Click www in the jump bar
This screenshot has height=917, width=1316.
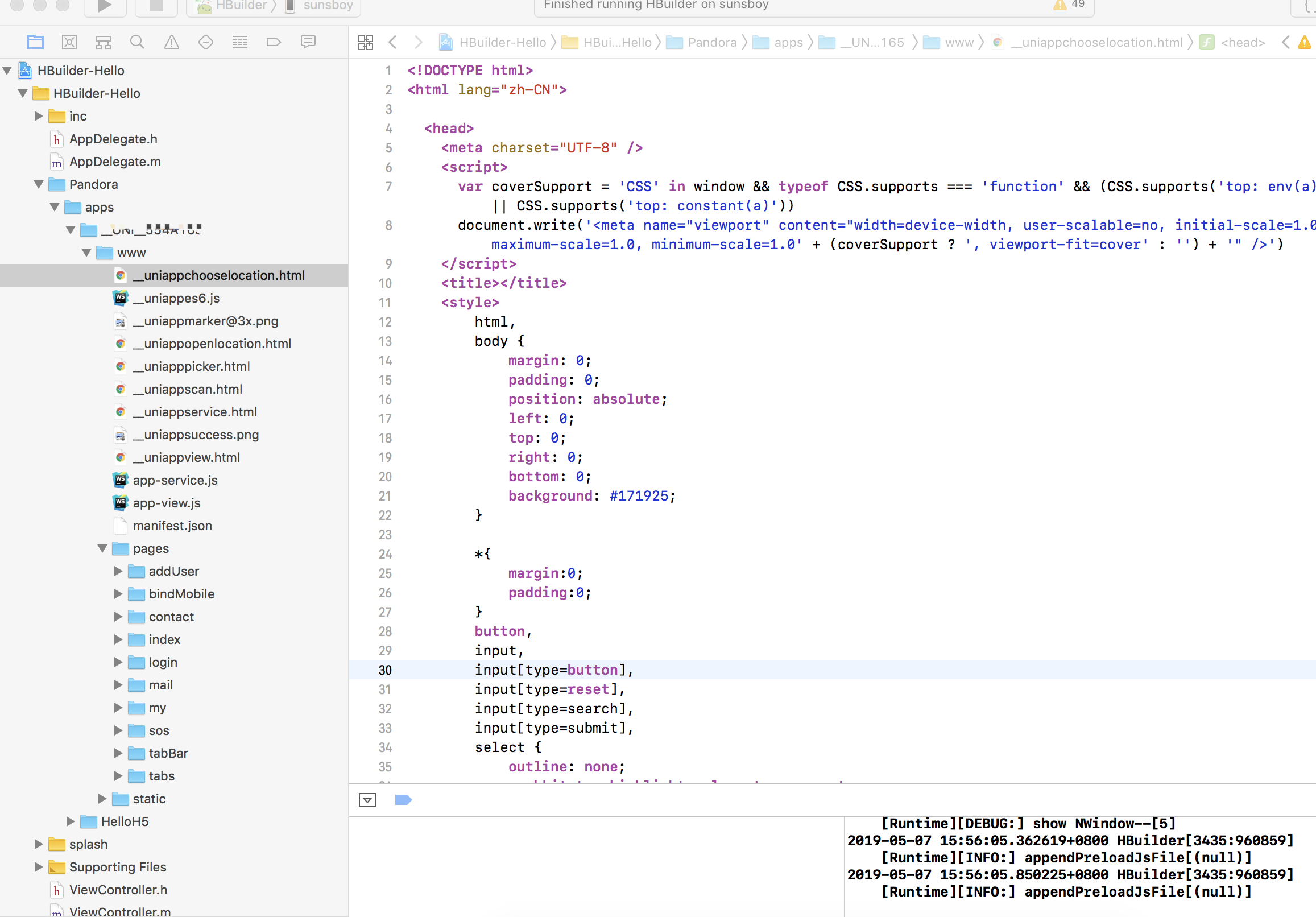949,43
